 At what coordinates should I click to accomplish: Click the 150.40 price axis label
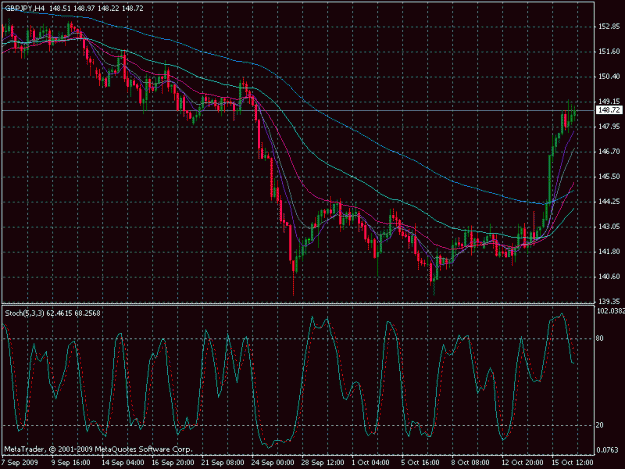tap(609, 77)
